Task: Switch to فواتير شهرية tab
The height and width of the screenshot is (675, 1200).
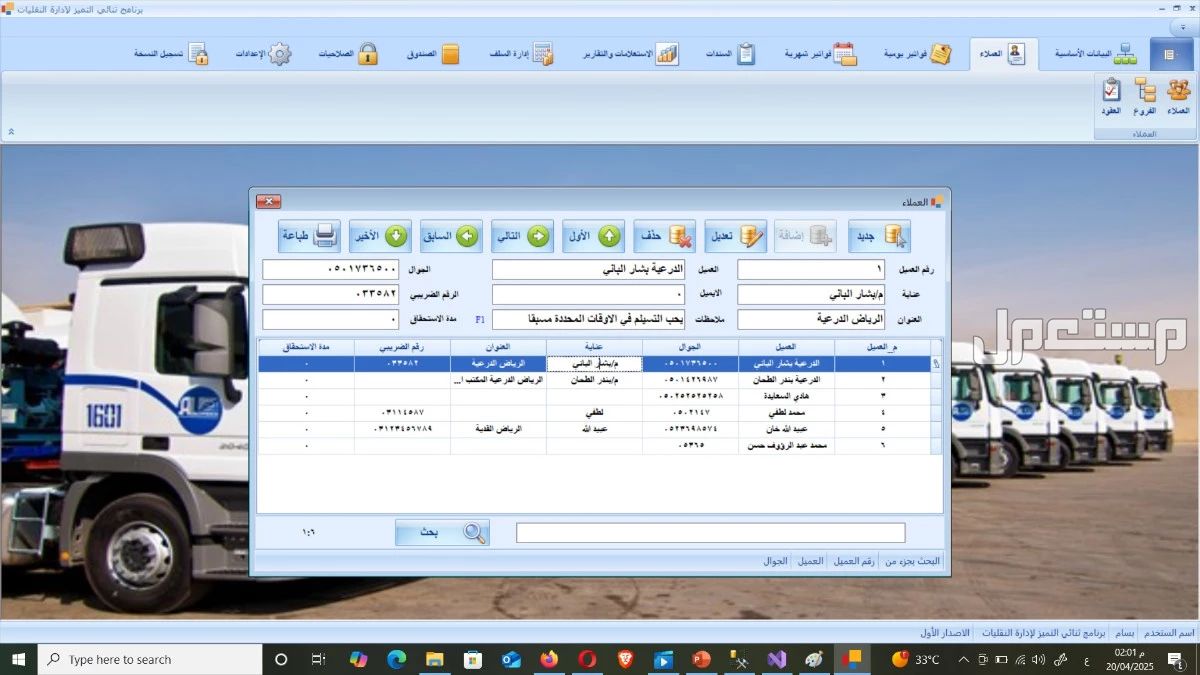Action: point(820,54)
